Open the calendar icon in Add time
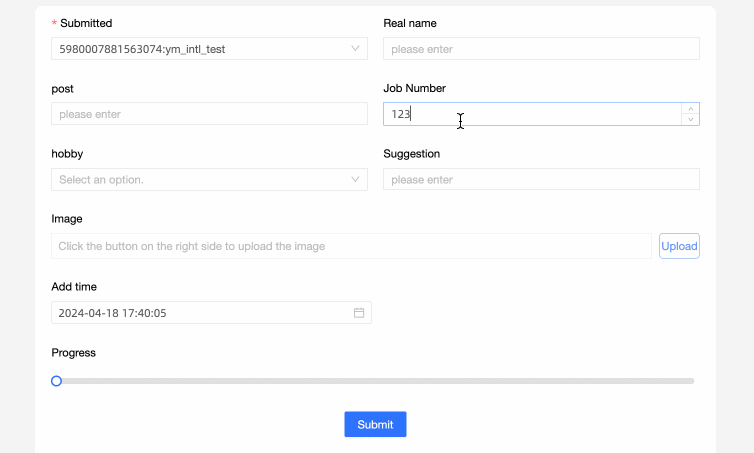The width and height of the screenshot is (754, 453). coord(359,313)
